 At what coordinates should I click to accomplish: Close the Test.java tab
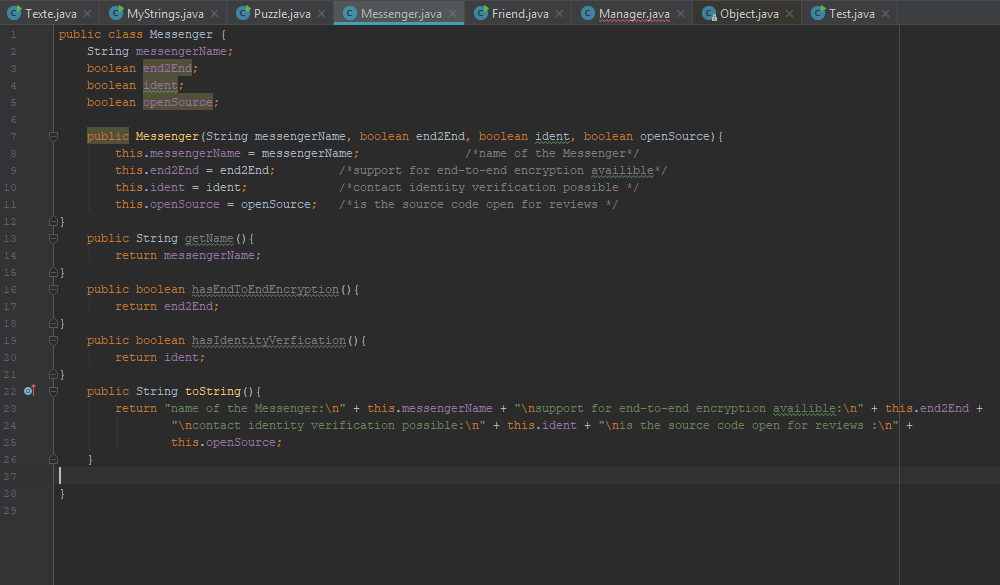[886, 14]
